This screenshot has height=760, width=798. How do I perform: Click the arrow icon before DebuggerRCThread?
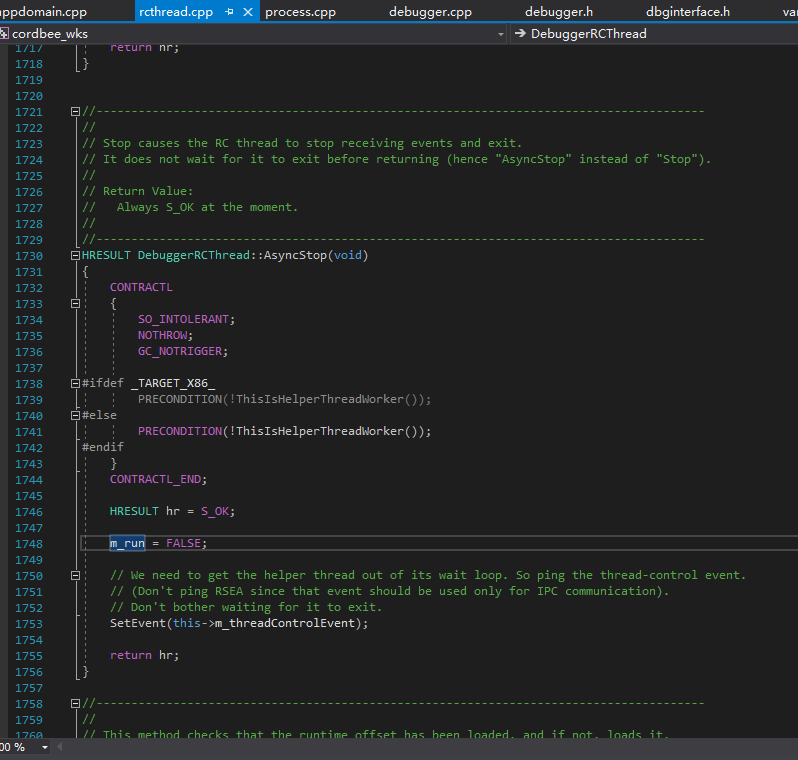tap(520, 33)
